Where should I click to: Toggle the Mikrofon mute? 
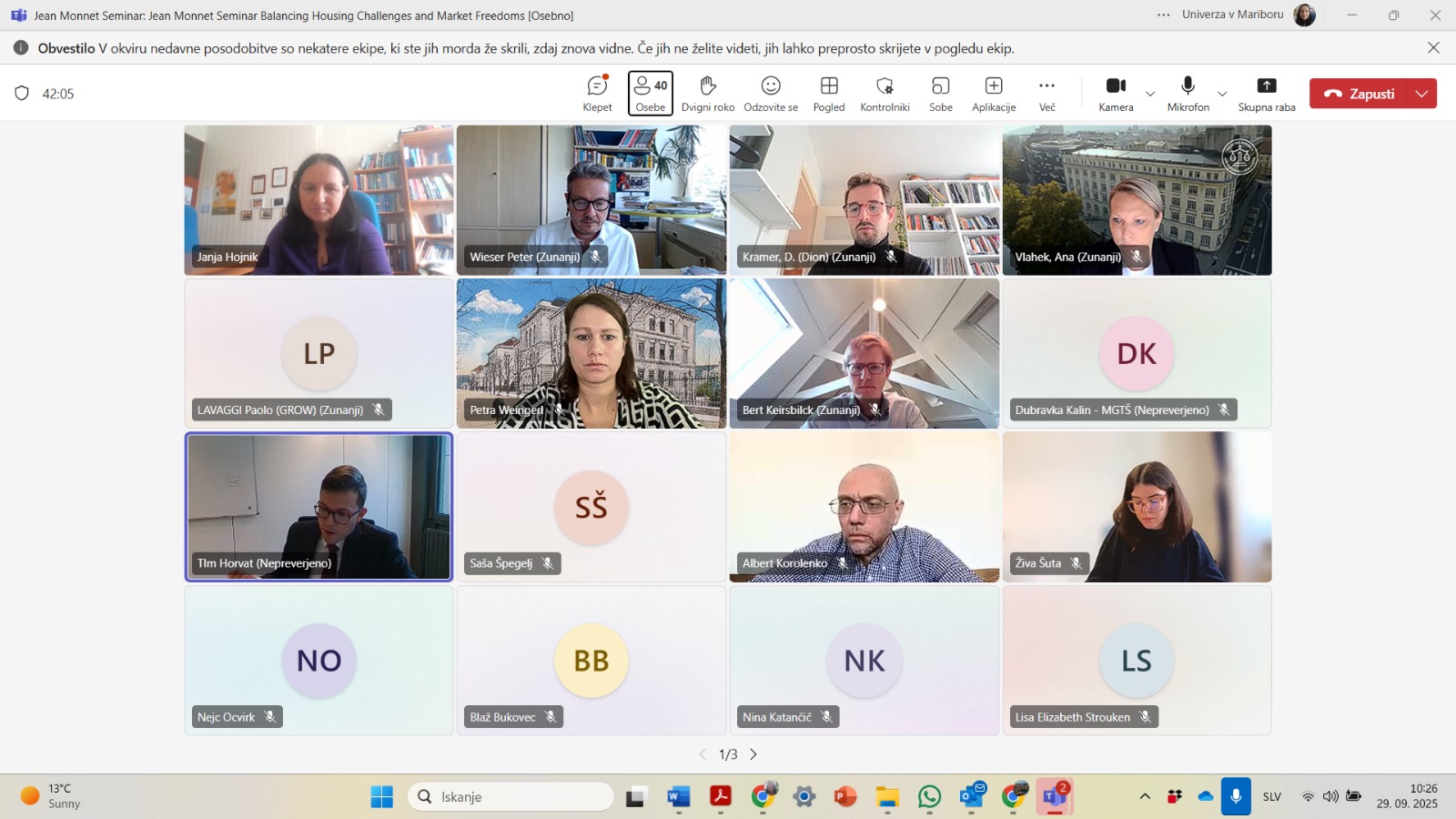pyautogui.click(x=1188, y=94)
